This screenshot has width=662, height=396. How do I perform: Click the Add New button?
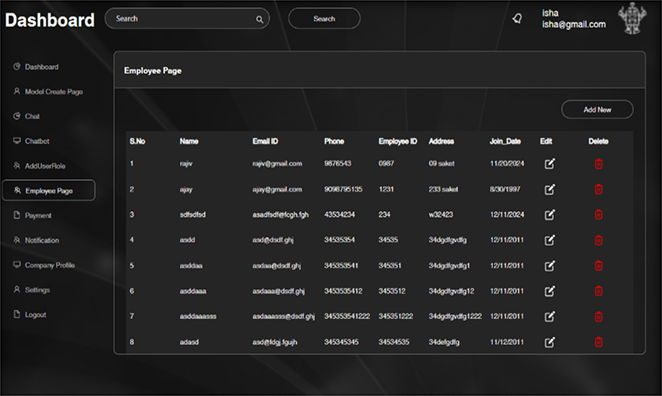[597, 110]
